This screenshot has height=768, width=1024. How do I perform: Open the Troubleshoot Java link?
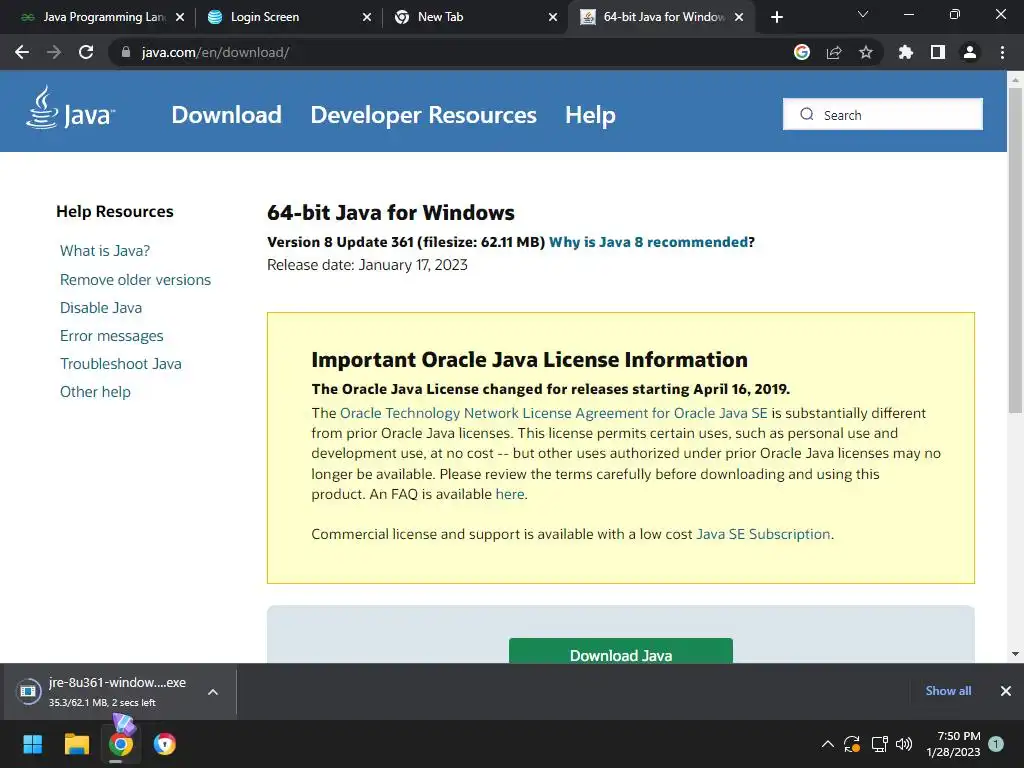121,364
